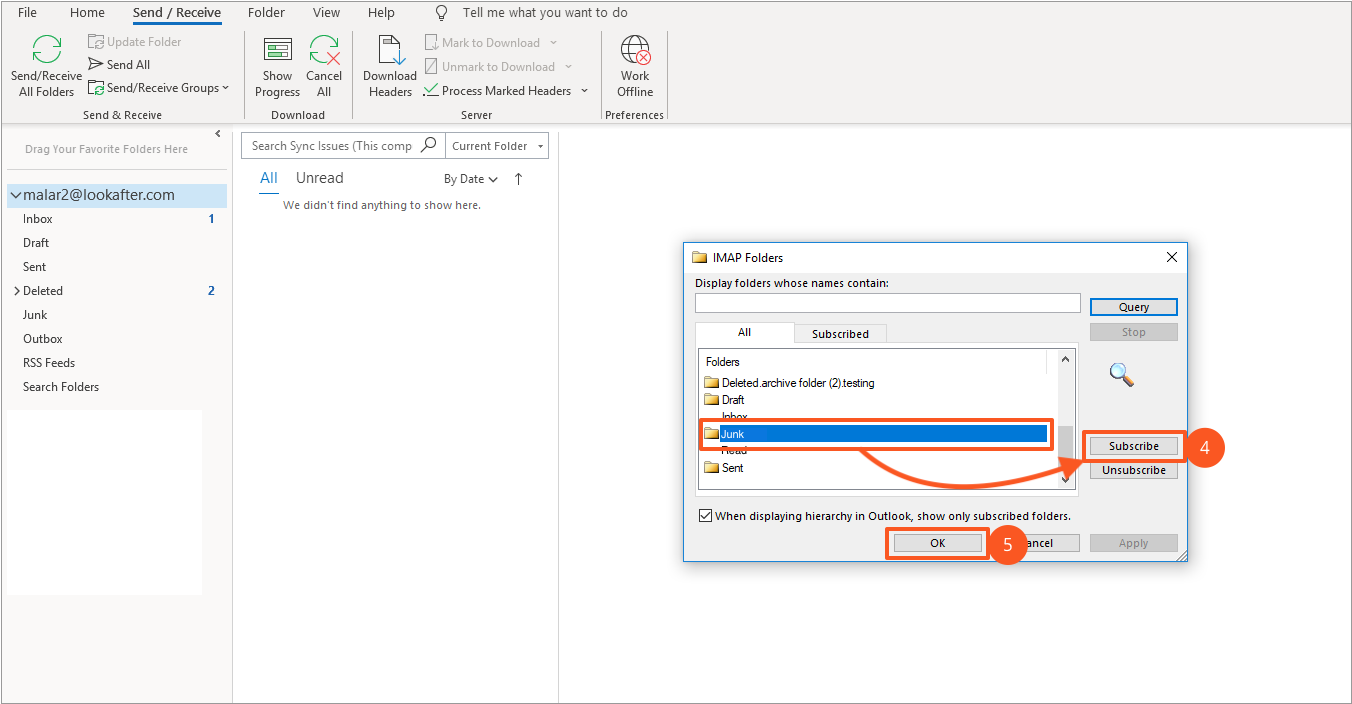This screenshot has height=704, width=1352.
Task: Expand the Deleted folder in sidebar
Action: [16, 291]
